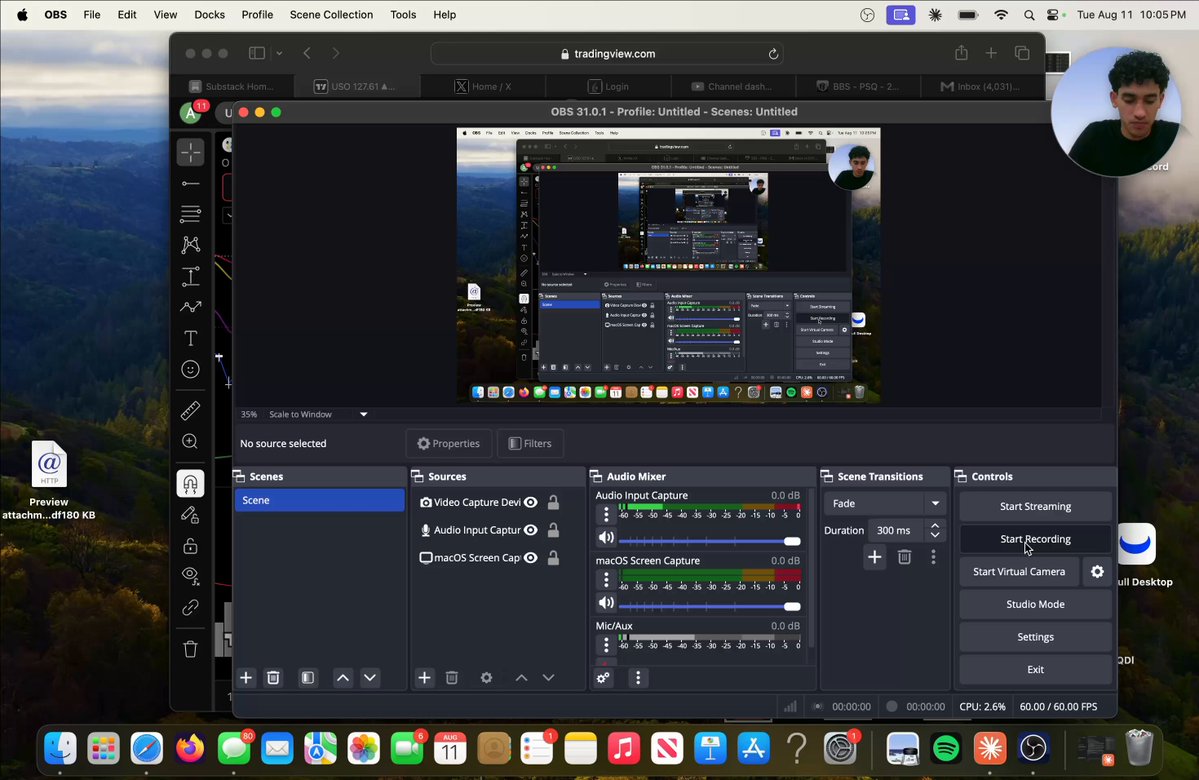Image resolution: width=1199 pixels, height=780 pixels.
Task: Click the macOS Screen Capture volume slider
Action: [x=710, y=606]
